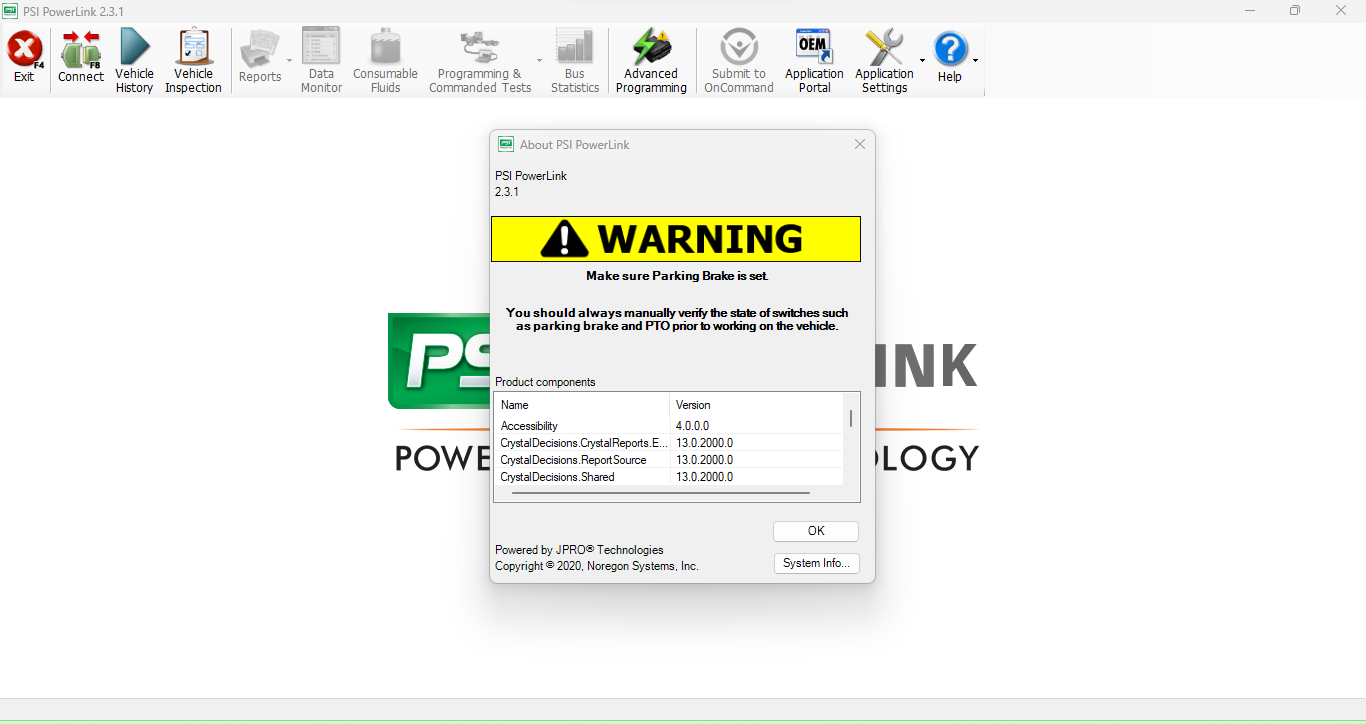The height and width of the screenshot is (724, 1366).
Task: Click version cell 4.0.0.0
Action: [692, 426]
